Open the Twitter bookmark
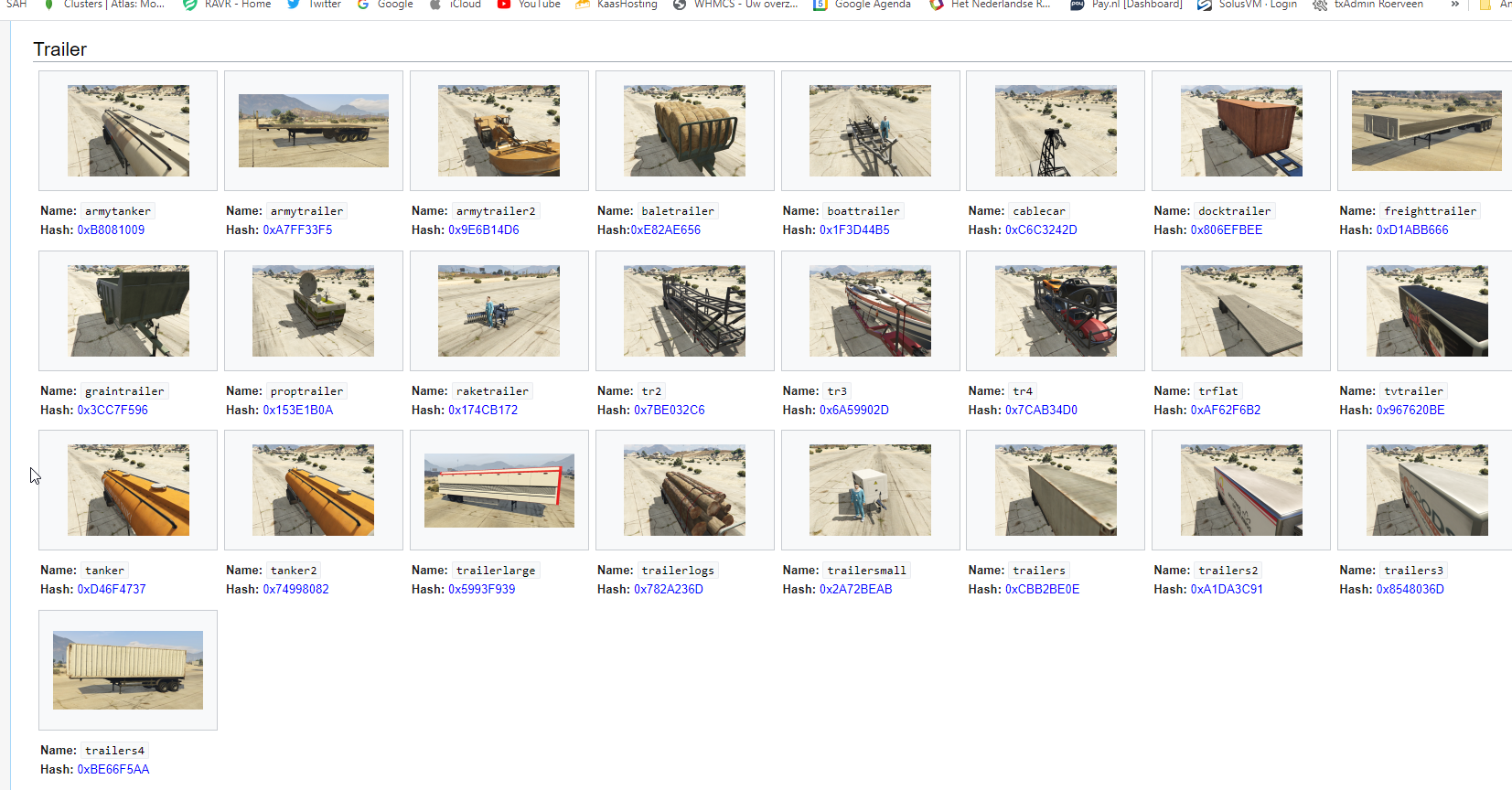This screenshot has width=1512, height=790. click(x=315, y=5)
